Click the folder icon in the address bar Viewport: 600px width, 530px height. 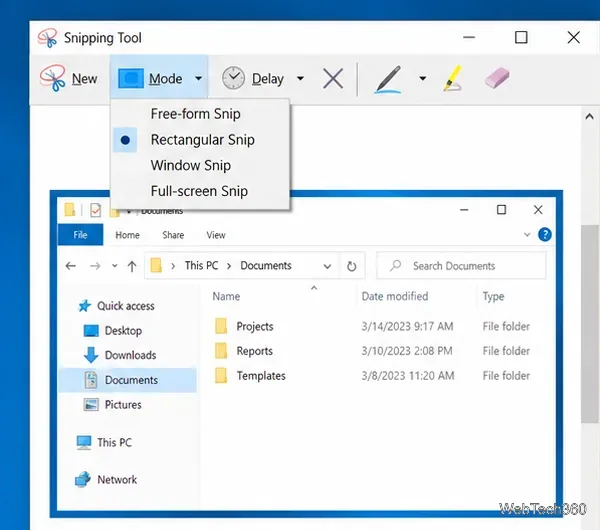pyautogui.click(x=156, y=265)
